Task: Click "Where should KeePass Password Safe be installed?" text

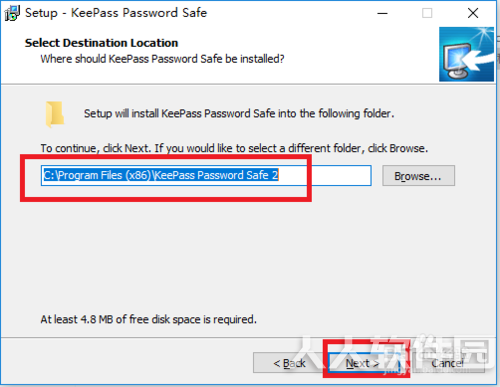Action: click(x=162, y=59)
